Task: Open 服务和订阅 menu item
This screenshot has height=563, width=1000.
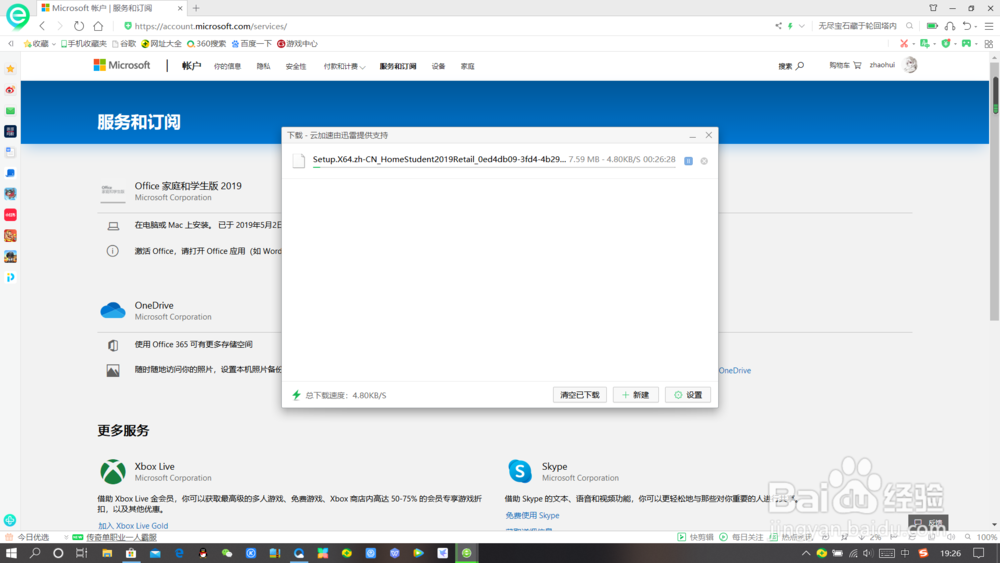Action: (x=398, y=66)
